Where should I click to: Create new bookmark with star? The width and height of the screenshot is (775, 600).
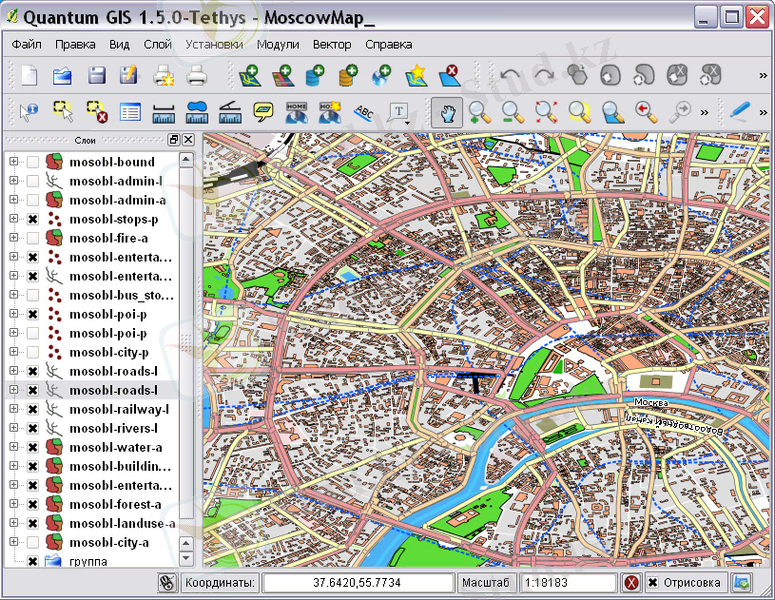[x=330, y=113]
